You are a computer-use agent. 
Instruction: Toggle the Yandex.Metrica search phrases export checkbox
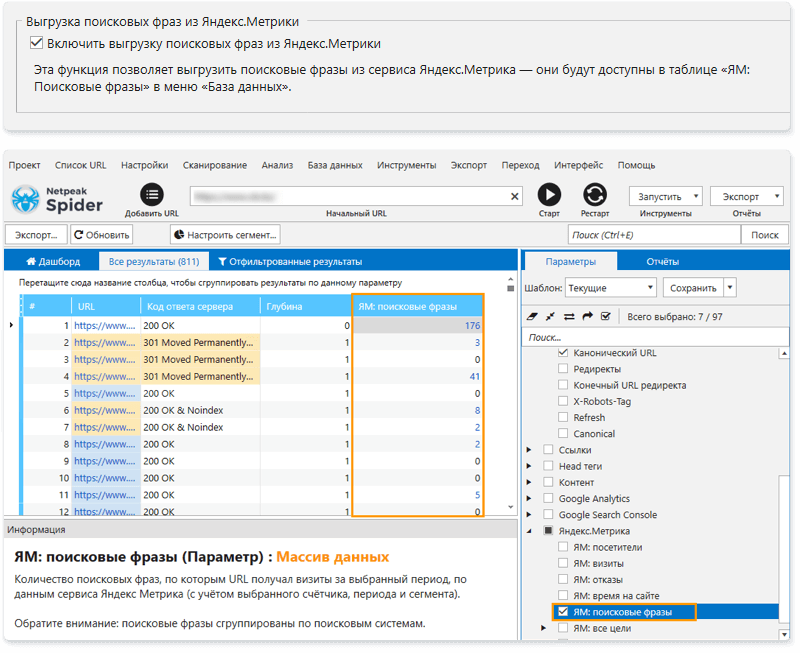36,43
